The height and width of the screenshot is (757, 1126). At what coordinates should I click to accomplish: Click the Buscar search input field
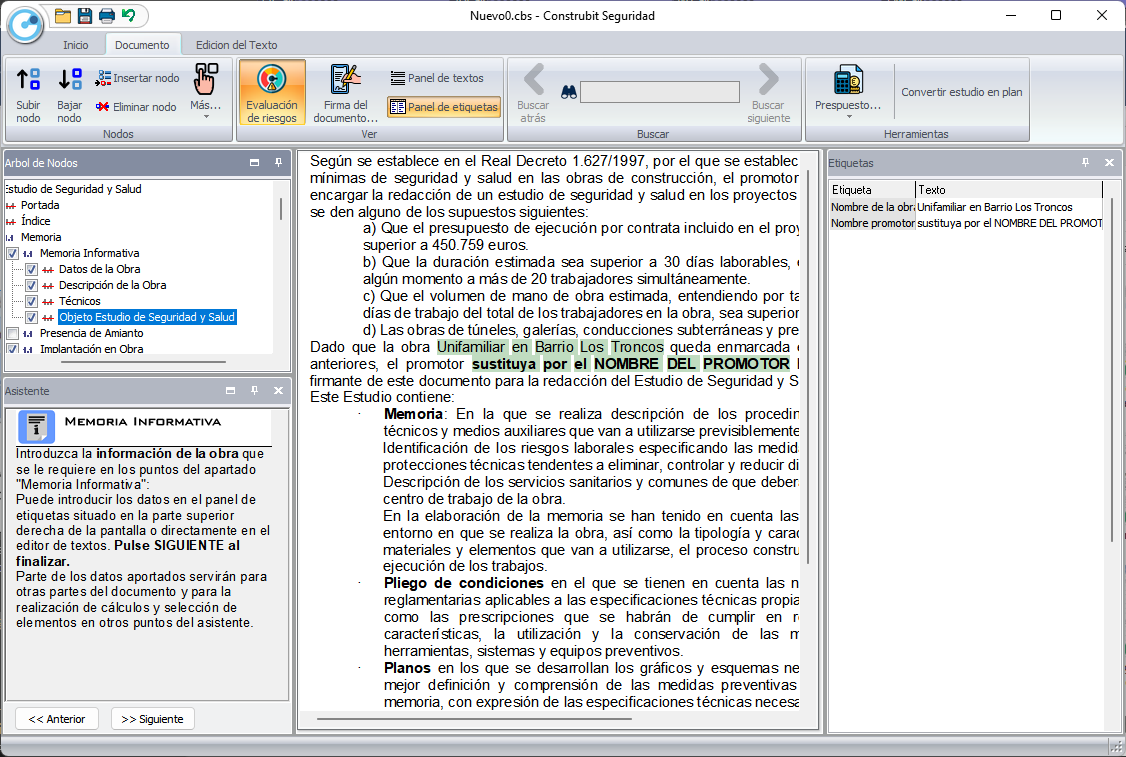660,92
